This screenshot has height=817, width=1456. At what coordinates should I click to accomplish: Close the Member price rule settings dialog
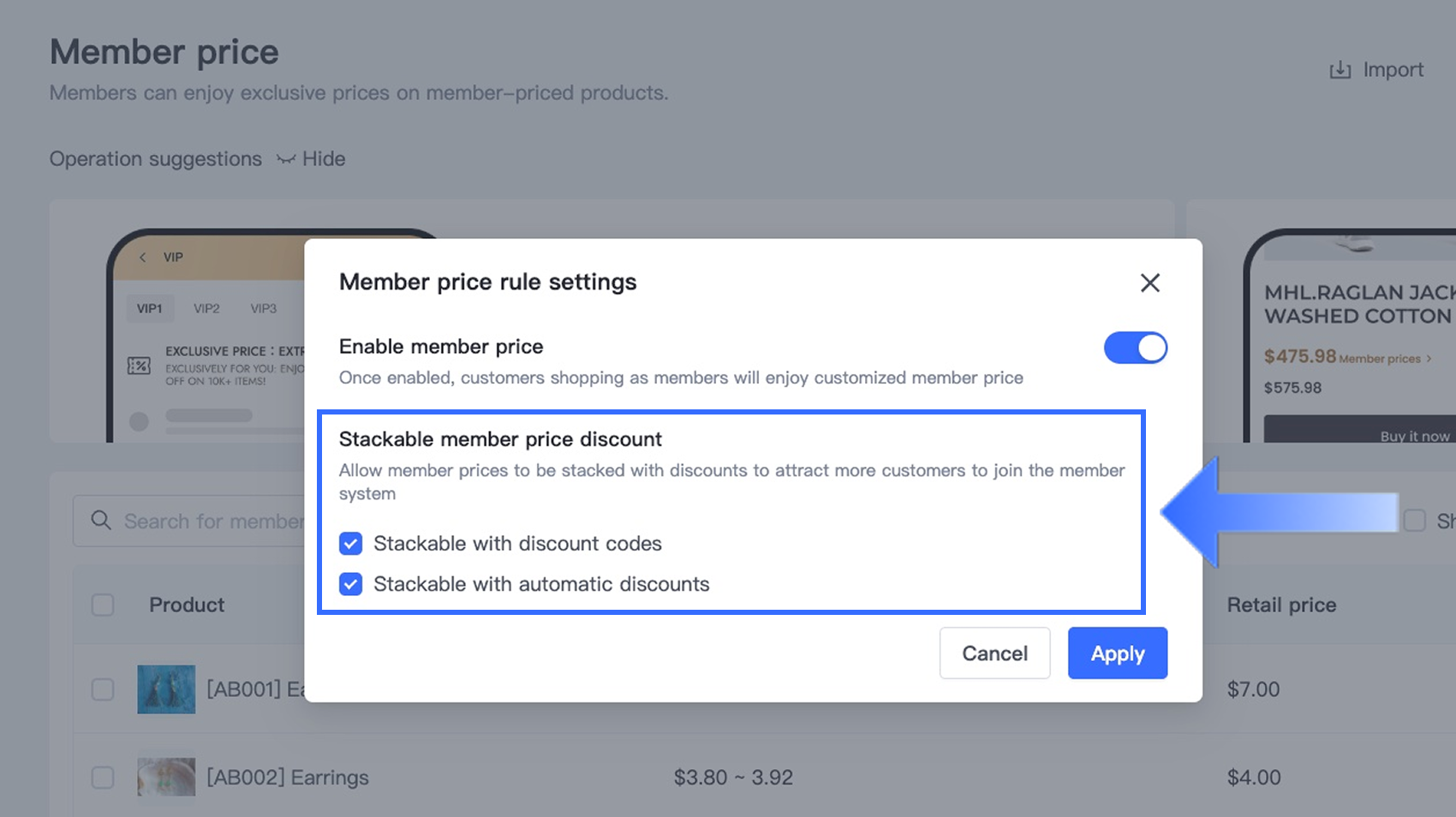pyautogui.click(x=1149, y=283)
